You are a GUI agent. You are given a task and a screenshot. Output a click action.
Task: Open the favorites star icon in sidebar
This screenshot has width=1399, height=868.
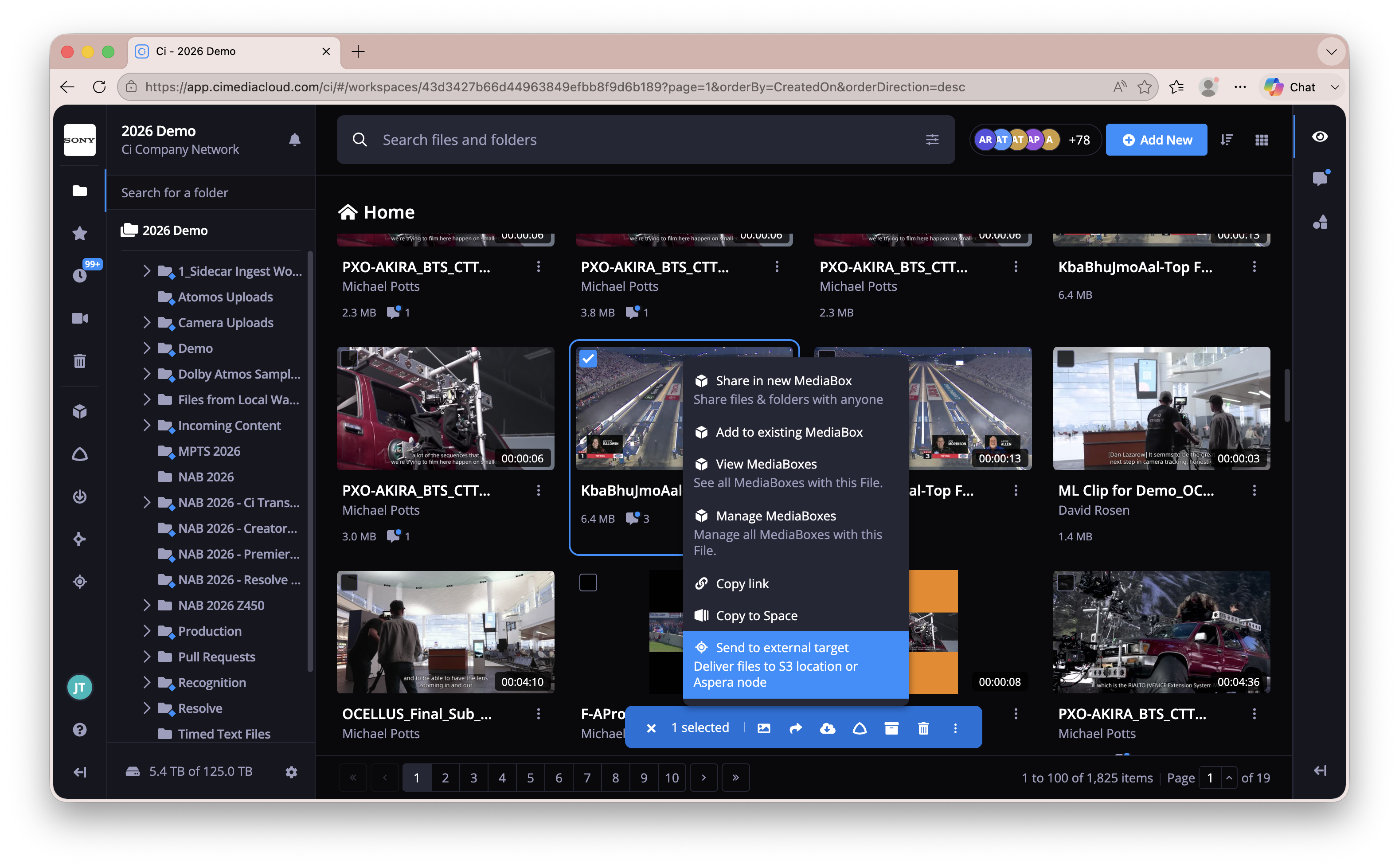click(x=80, y=233)
